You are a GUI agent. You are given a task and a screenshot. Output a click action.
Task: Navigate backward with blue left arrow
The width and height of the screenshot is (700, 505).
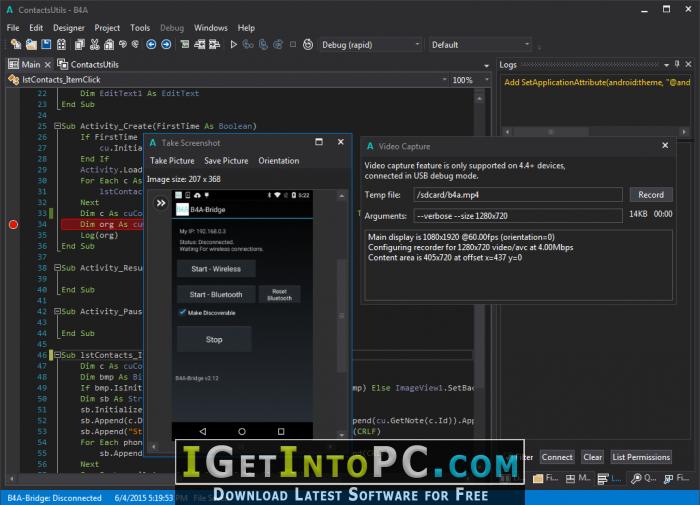(x=151, y=45)
